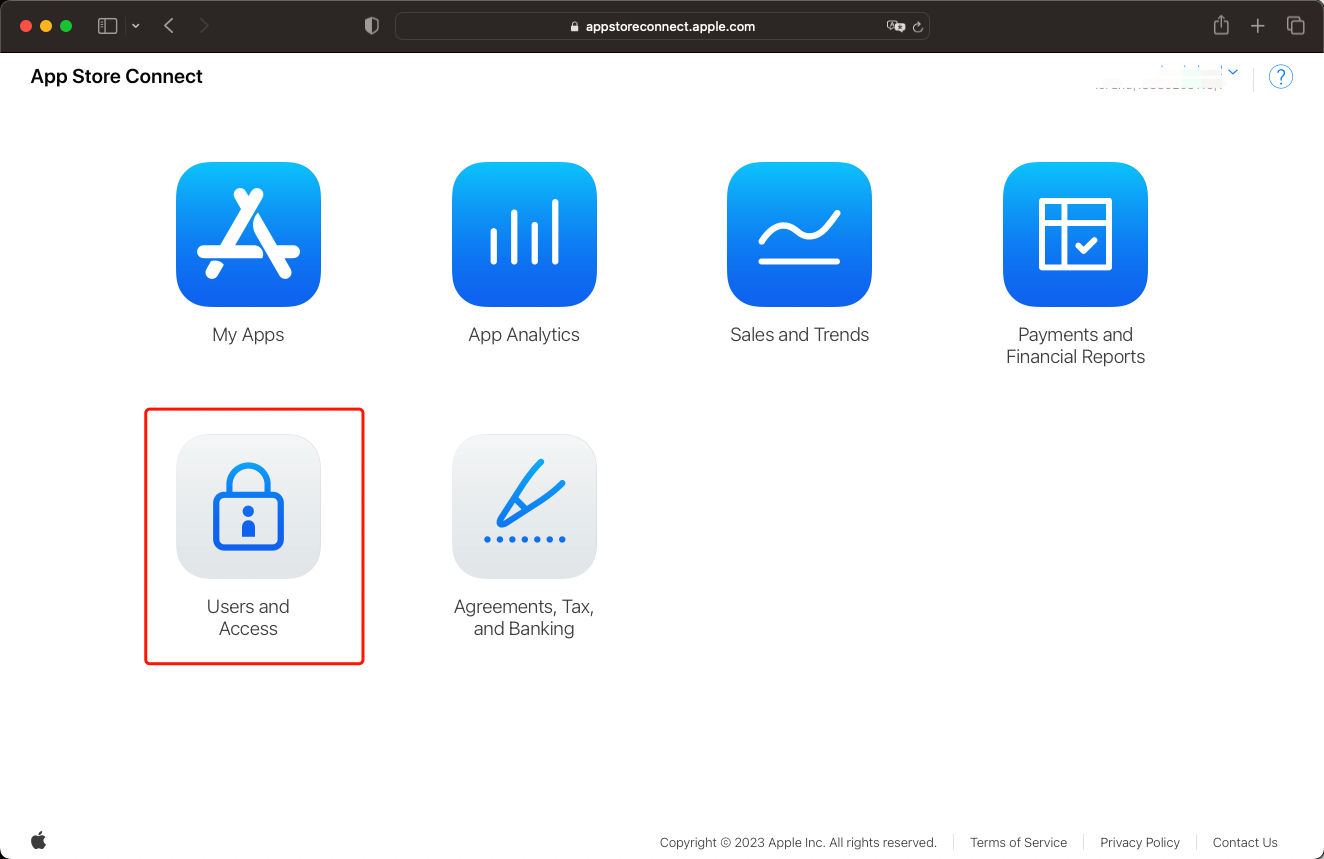Show the tab overview
1324x859 pixels.
click(x=1296, y=26)
